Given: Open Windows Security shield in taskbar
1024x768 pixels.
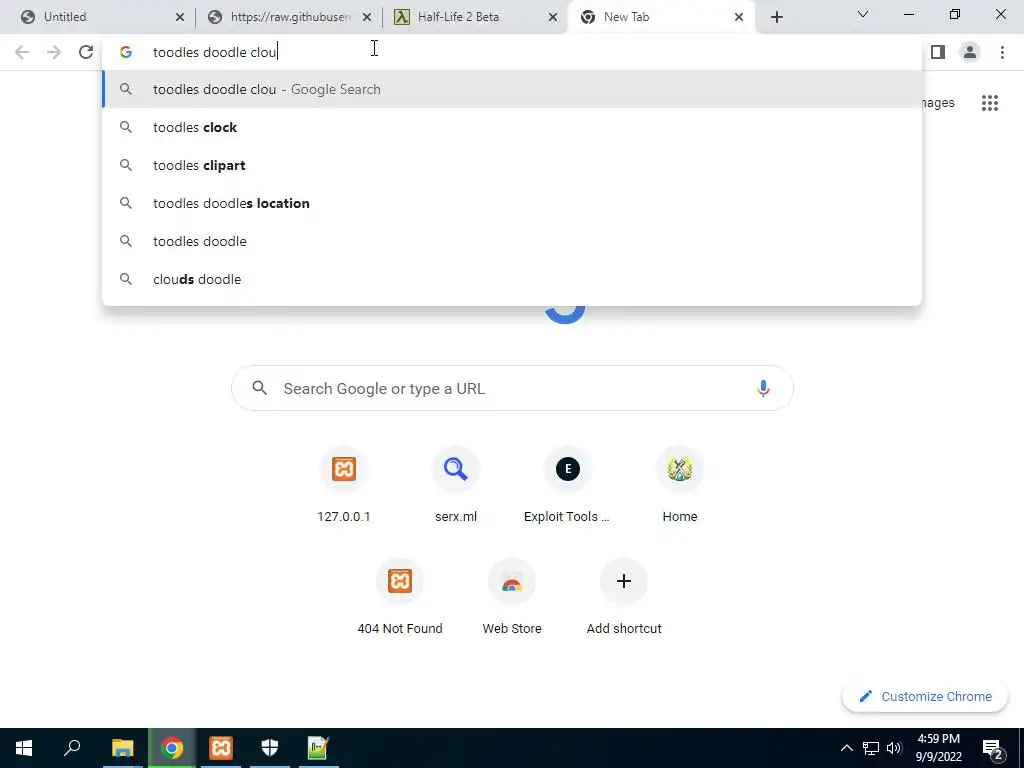Looking at the screenshot, I should pos(270,748).
